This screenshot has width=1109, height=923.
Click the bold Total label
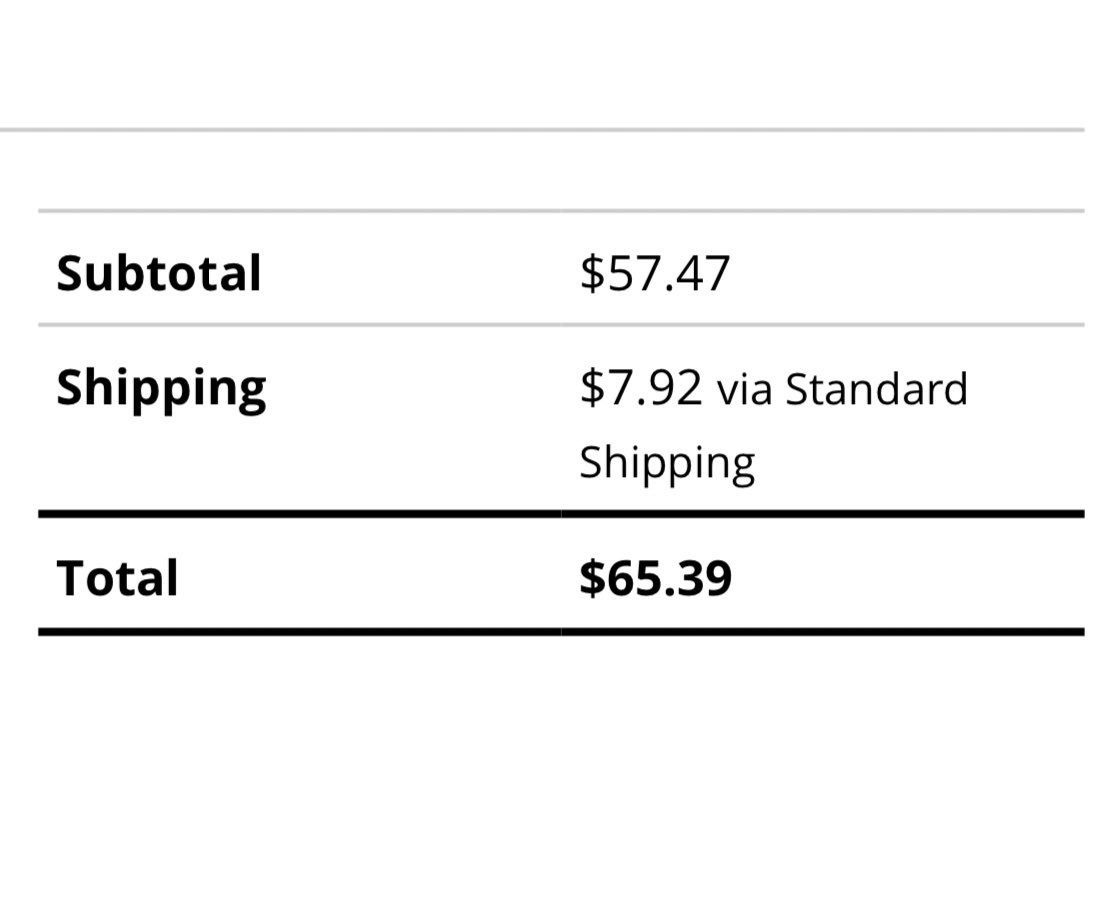pyautogui.click(x=117, y=578)
